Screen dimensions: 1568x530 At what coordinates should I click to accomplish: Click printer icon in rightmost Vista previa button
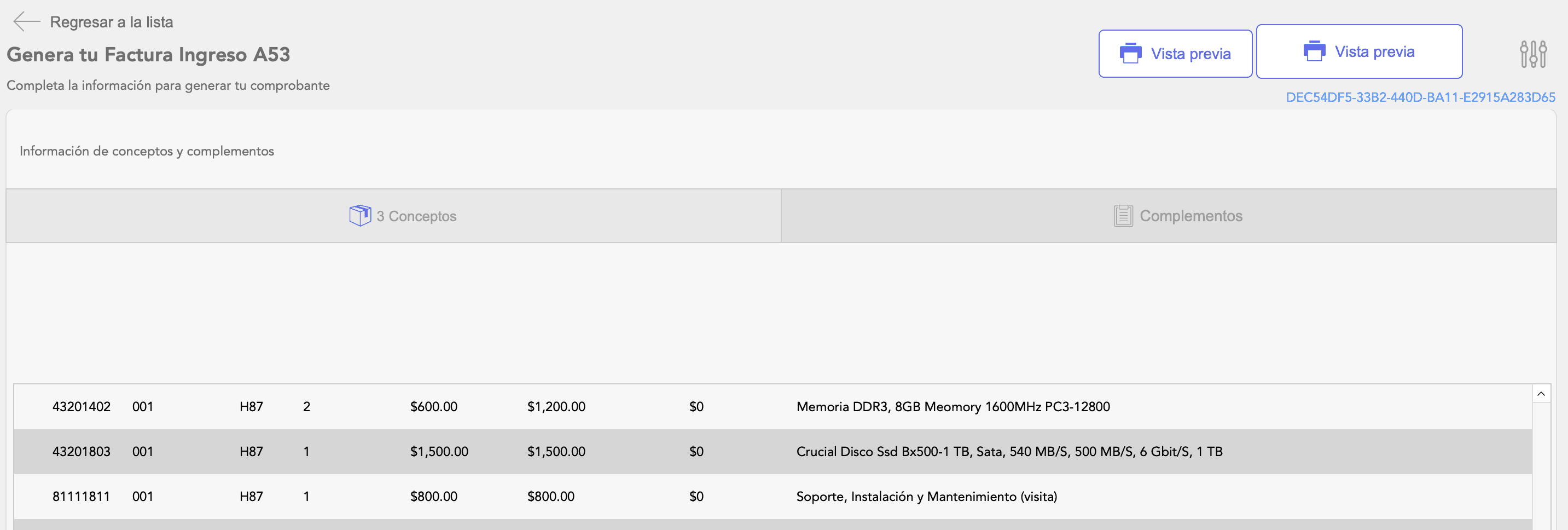tap(1314, 51)
